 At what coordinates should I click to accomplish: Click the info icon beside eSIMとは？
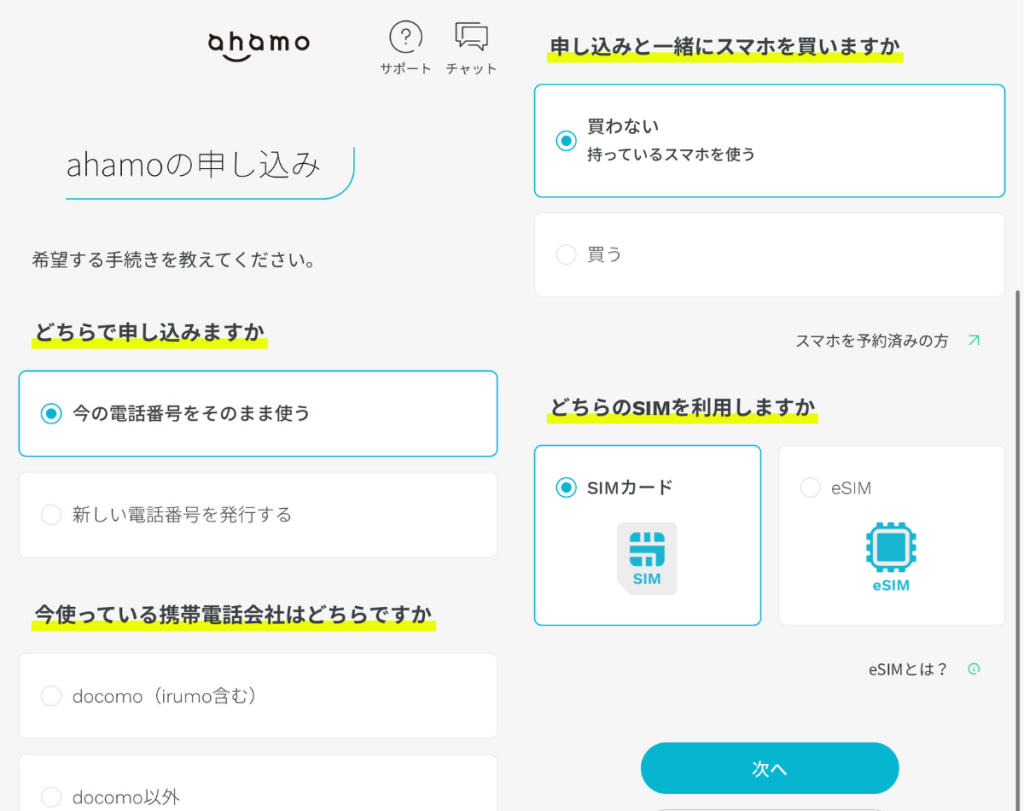[974, 669]
